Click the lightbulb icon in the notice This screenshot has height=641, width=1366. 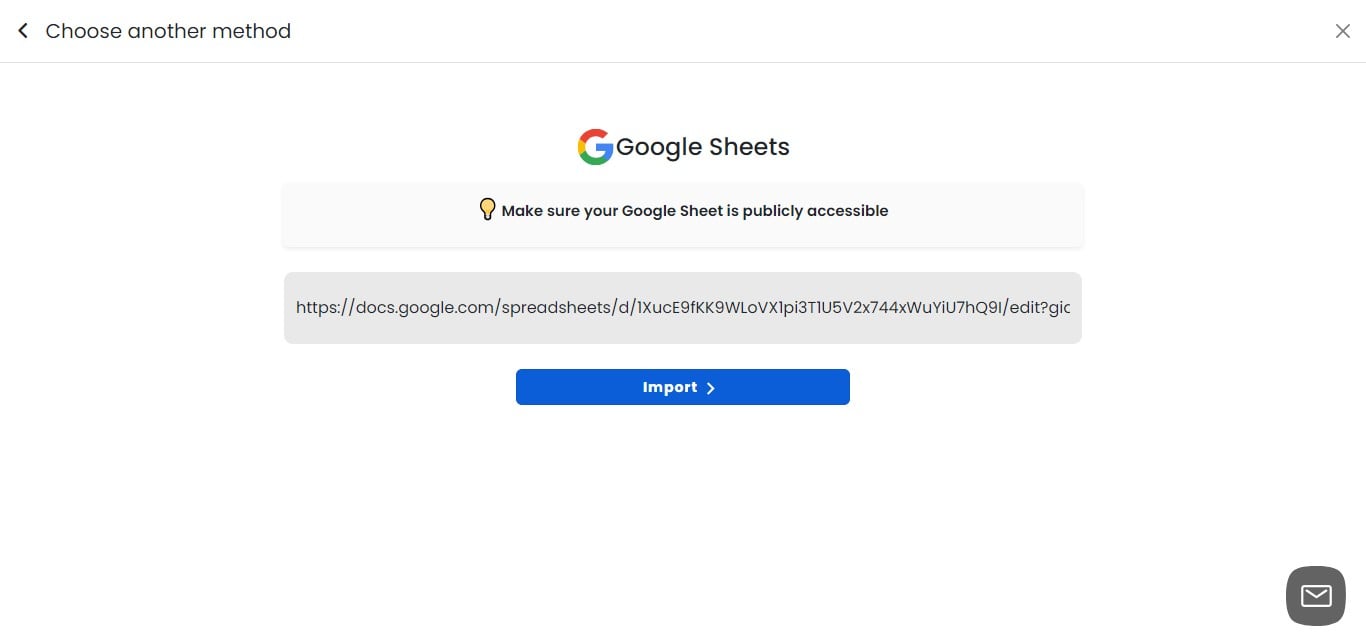coord(487,209)
